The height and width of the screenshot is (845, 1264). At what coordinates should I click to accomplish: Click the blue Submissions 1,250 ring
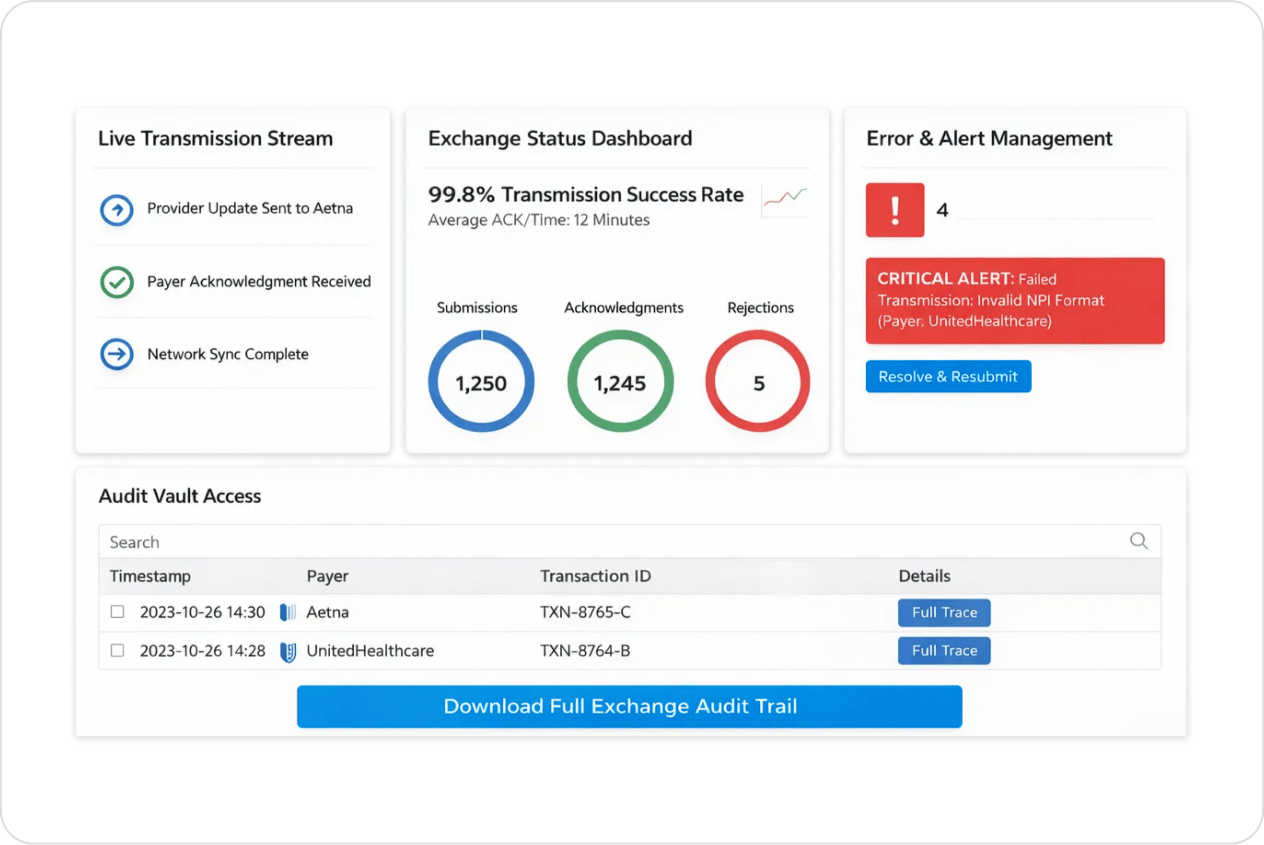[x=481, y=381]
